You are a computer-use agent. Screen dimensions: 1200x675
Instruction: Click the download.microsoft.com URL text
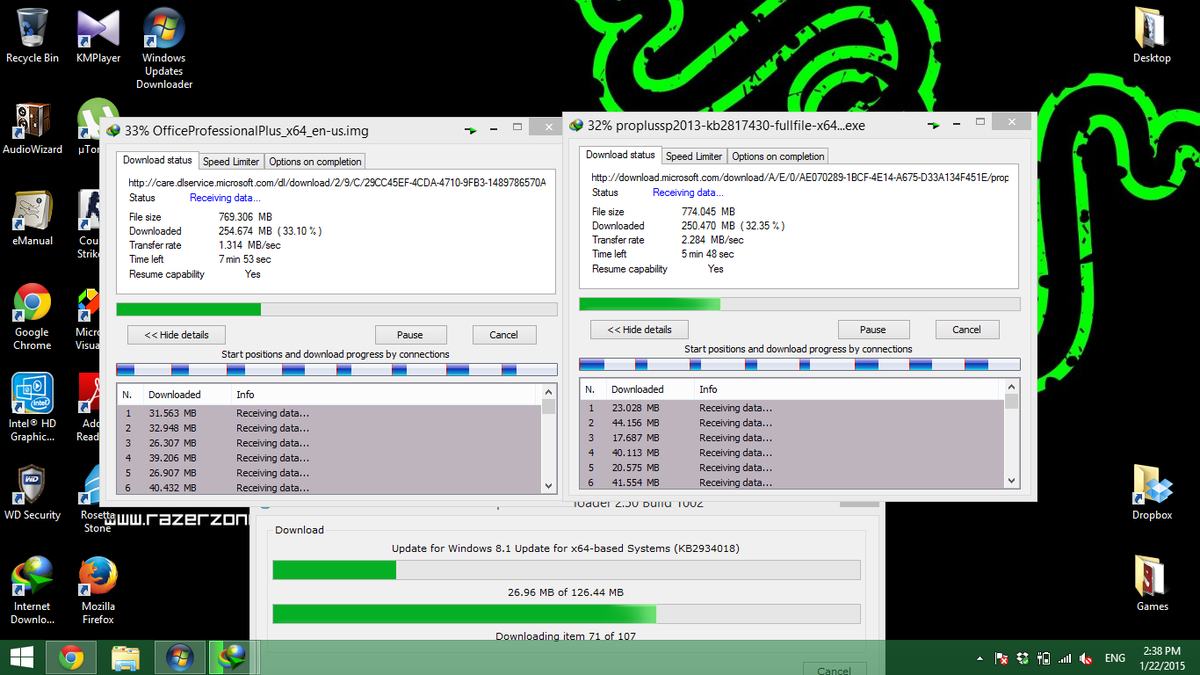coord(800,178)
